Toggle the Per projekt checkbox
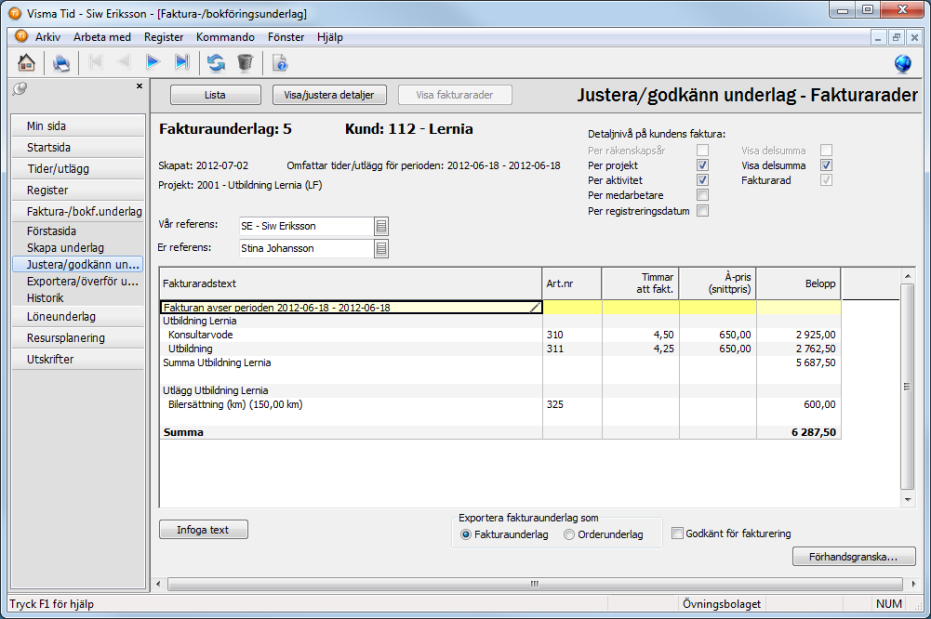The width and height of the screenshot is (931, 619). click(x=702, y=165)
